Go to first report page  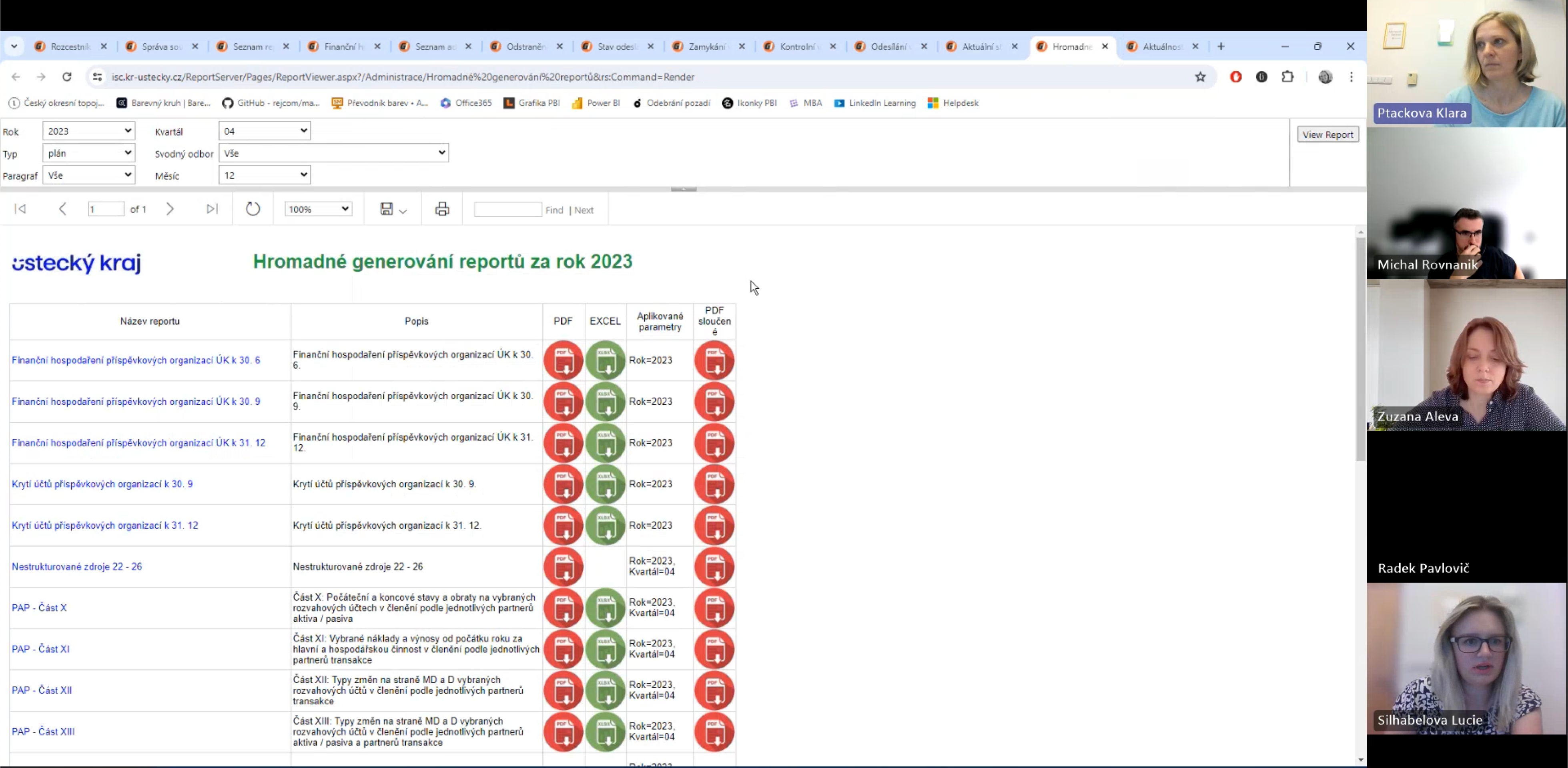point(20,209)
